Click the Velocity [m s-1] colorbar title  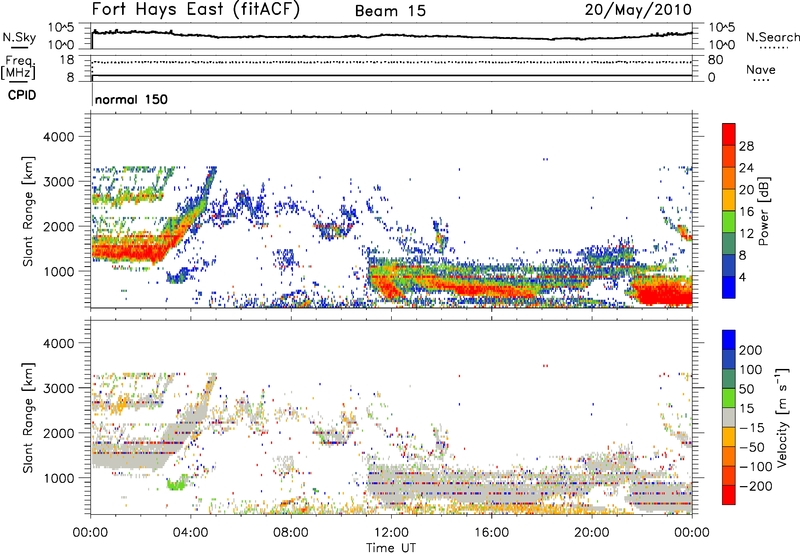click(783, 417)
